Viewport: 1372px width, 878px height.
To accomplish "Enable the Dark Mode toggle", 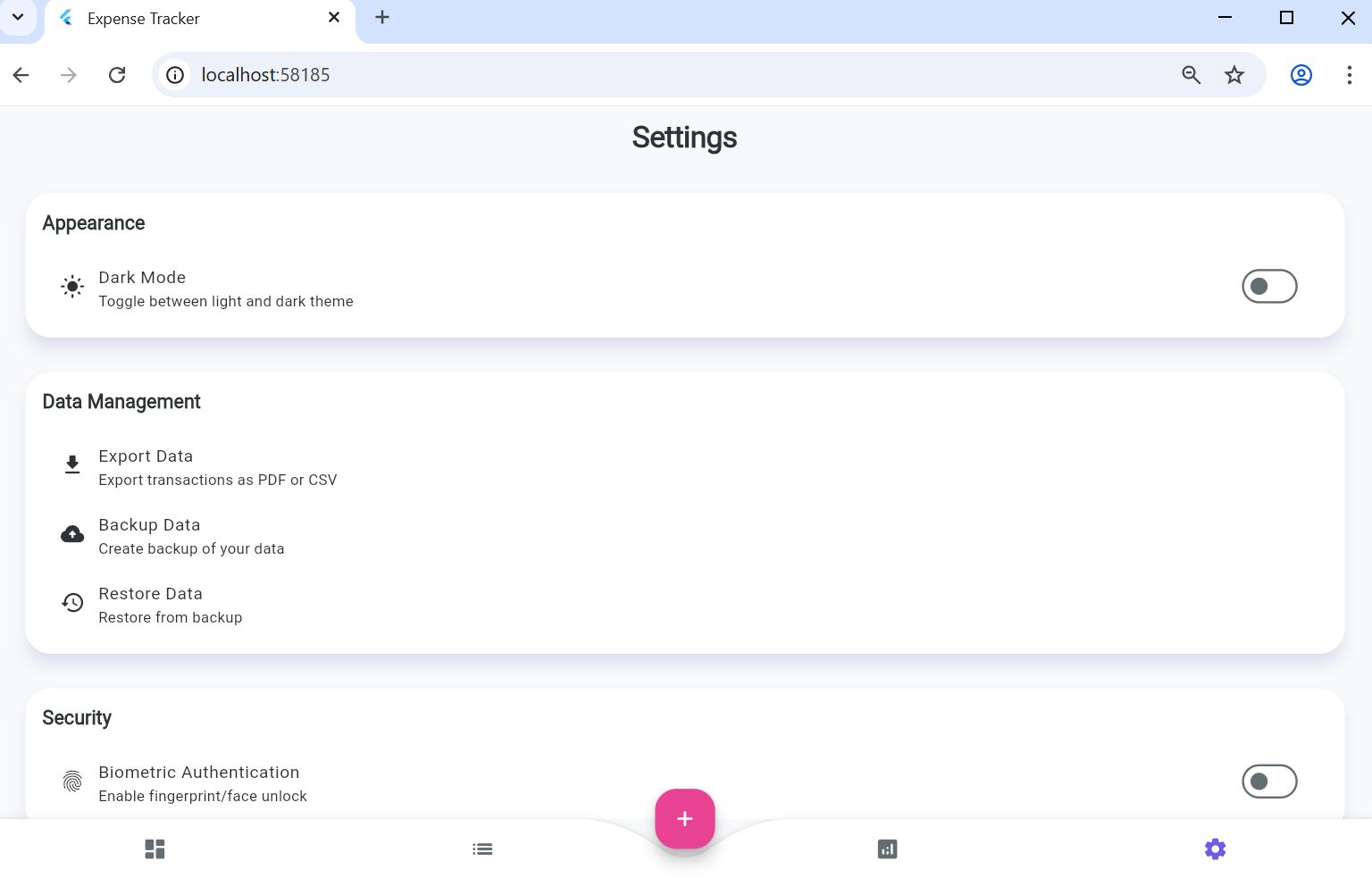I will pos(1269,286).
